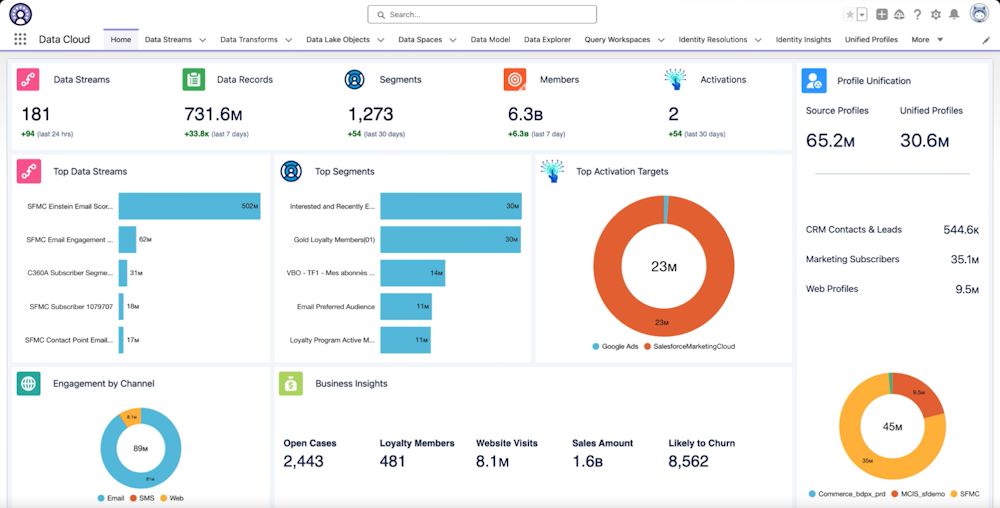
Task: Click the Email Preferred Audience bar
Action: coord(406,307)
